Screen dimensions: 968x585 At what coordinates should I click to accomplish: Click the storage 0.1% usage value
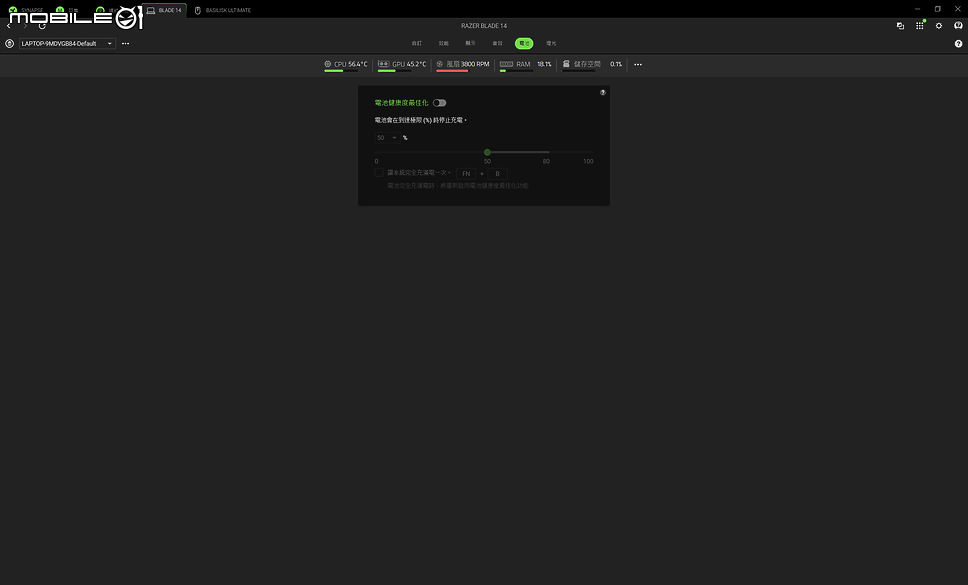[615, 64]
